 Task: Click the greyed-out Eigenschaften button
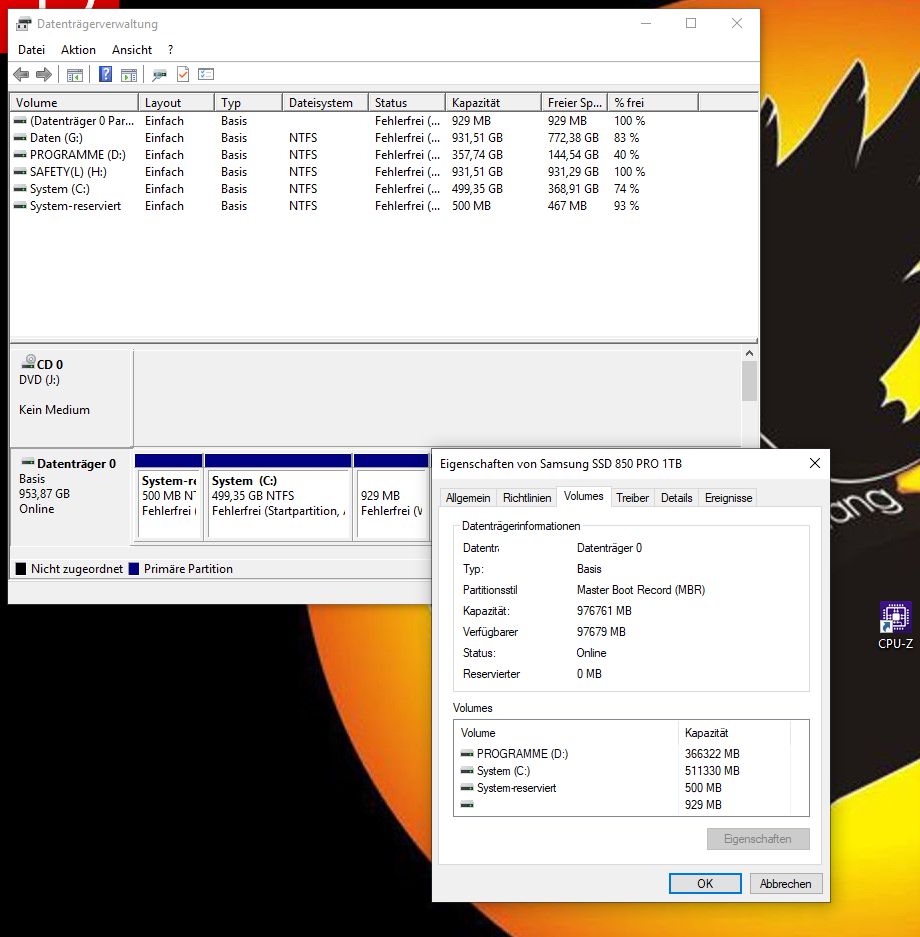[758, 839]
